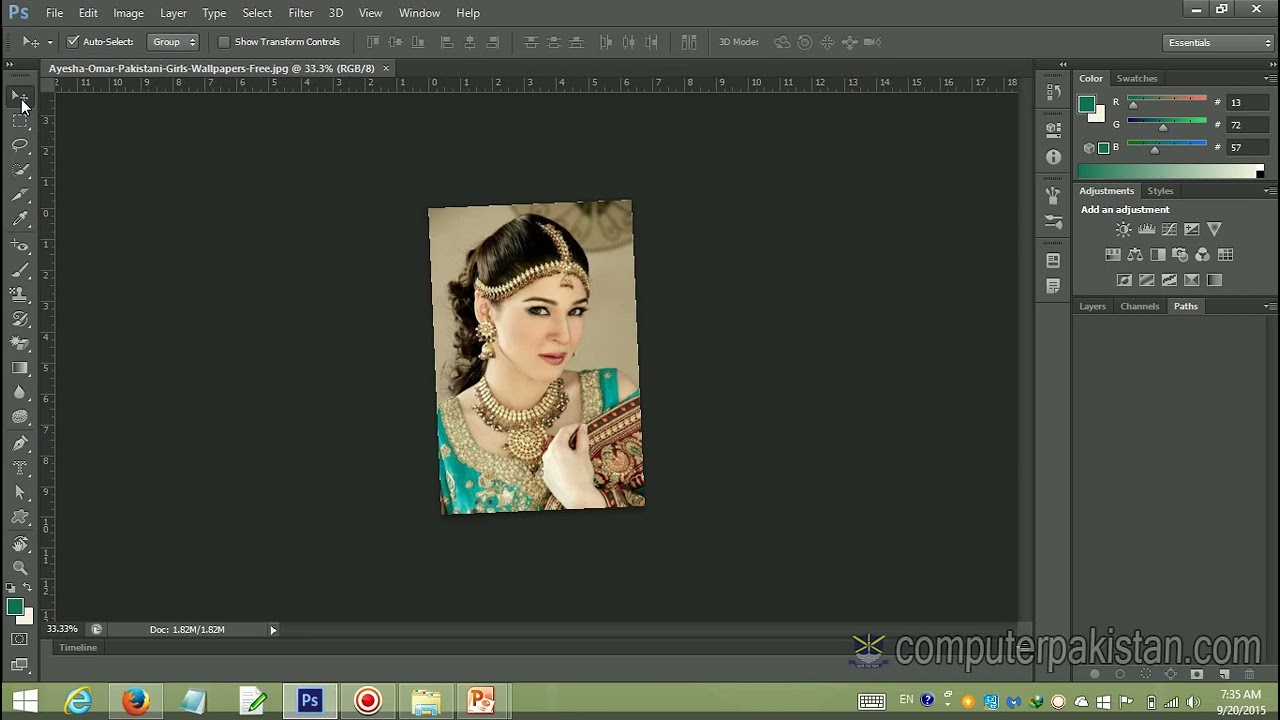Select the Pen tool
The height and width of the screenshot is (720, 1280).
coord(20,443)
